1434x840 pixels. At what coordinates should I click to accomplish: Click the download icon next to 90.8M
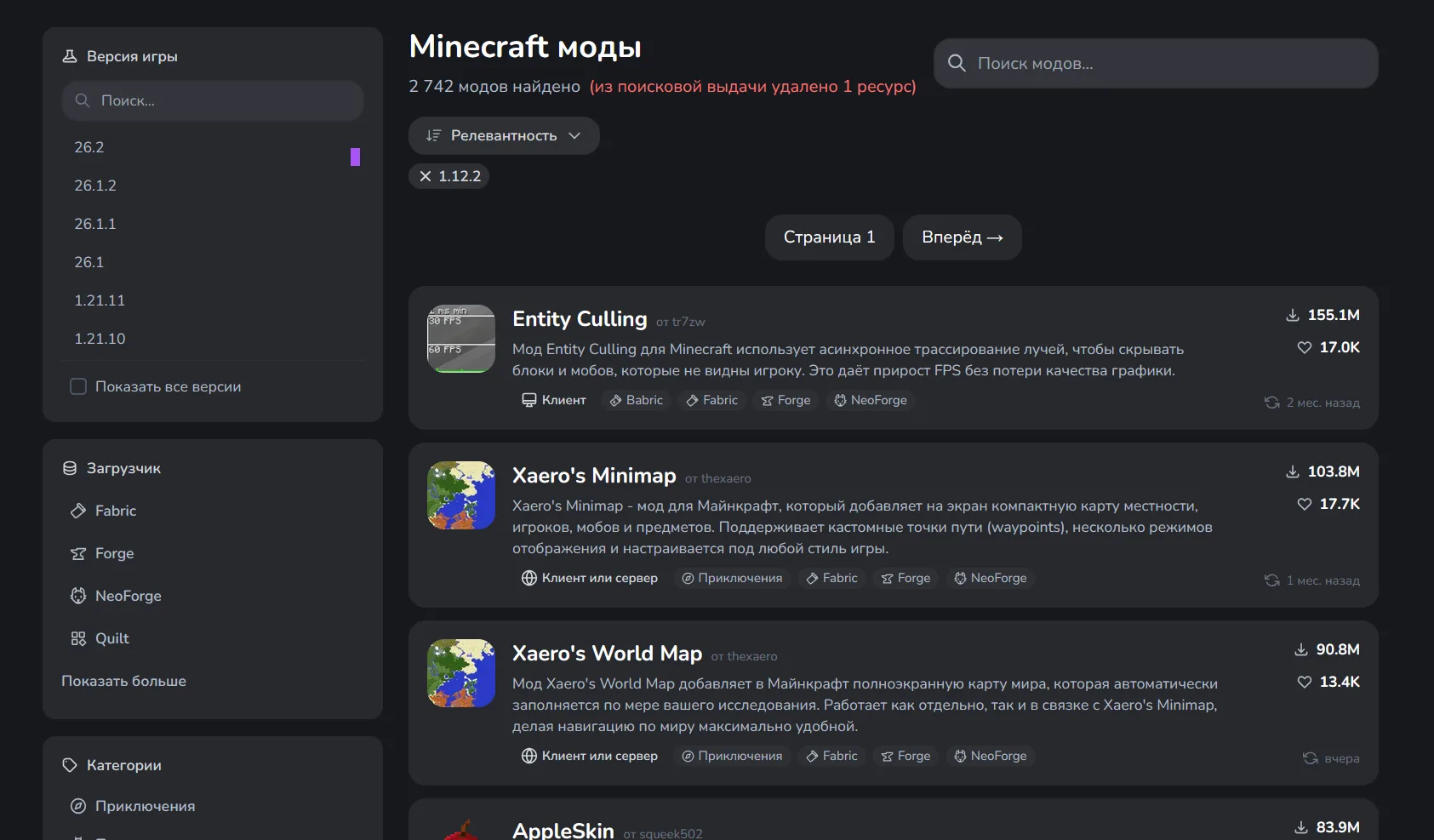pos(1301,649)
